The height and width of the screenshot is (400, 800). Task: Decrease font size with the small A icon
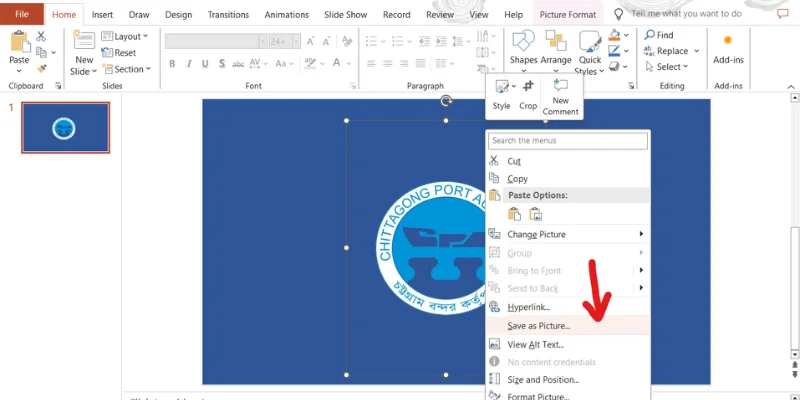(328, 42)
